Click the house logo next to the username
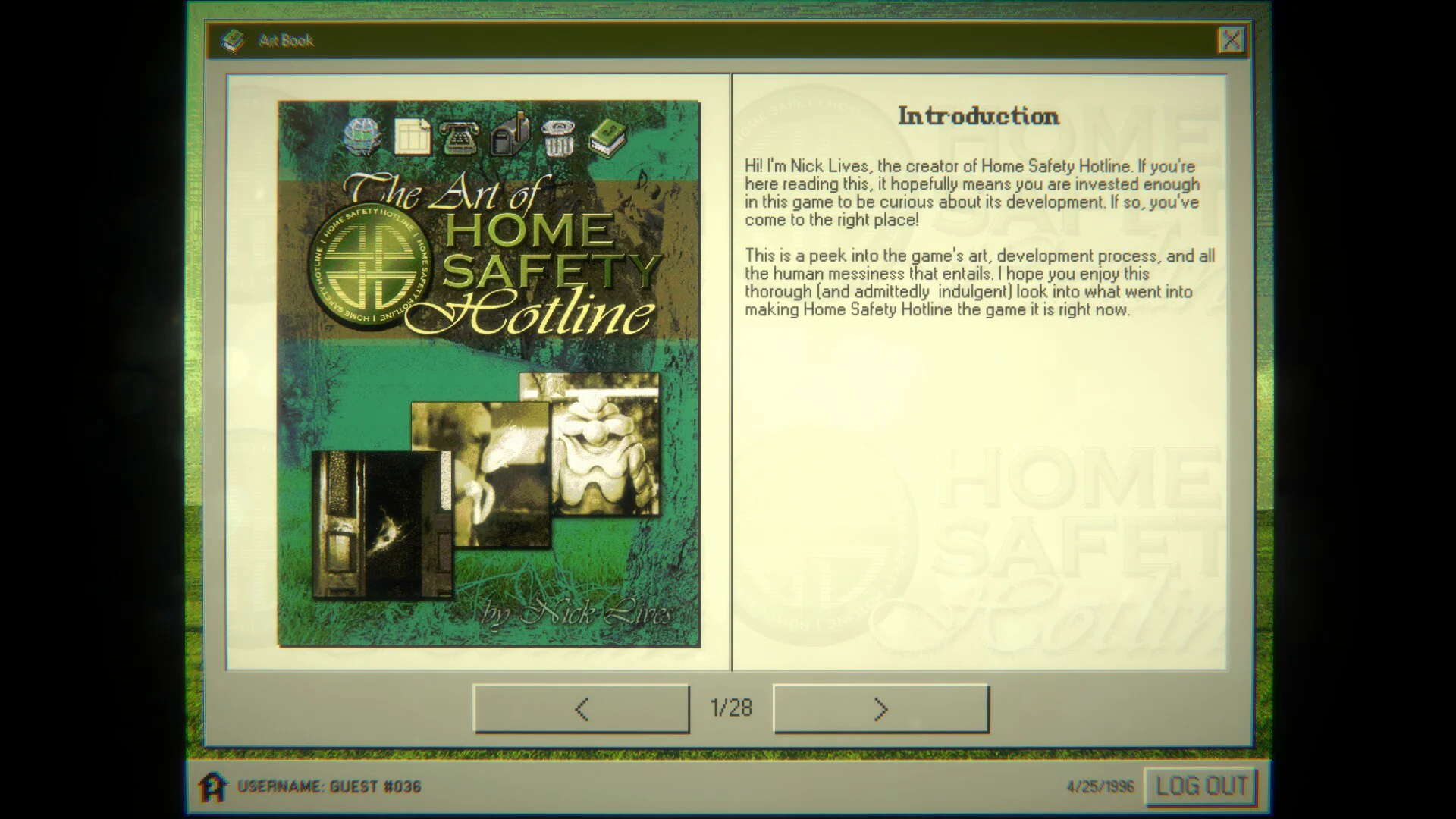1456x819 pixels. click(215, 786)
